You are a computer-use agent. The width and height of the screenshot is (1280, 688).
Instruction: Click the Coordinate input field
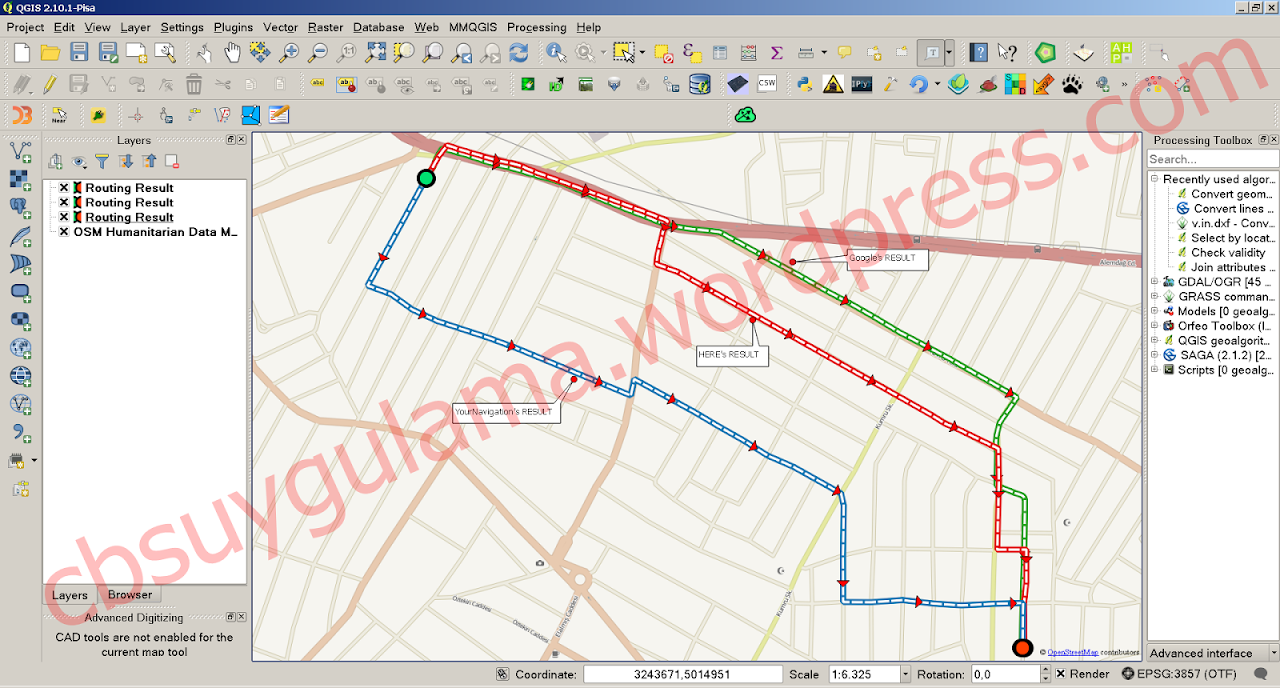click(682, 674)
